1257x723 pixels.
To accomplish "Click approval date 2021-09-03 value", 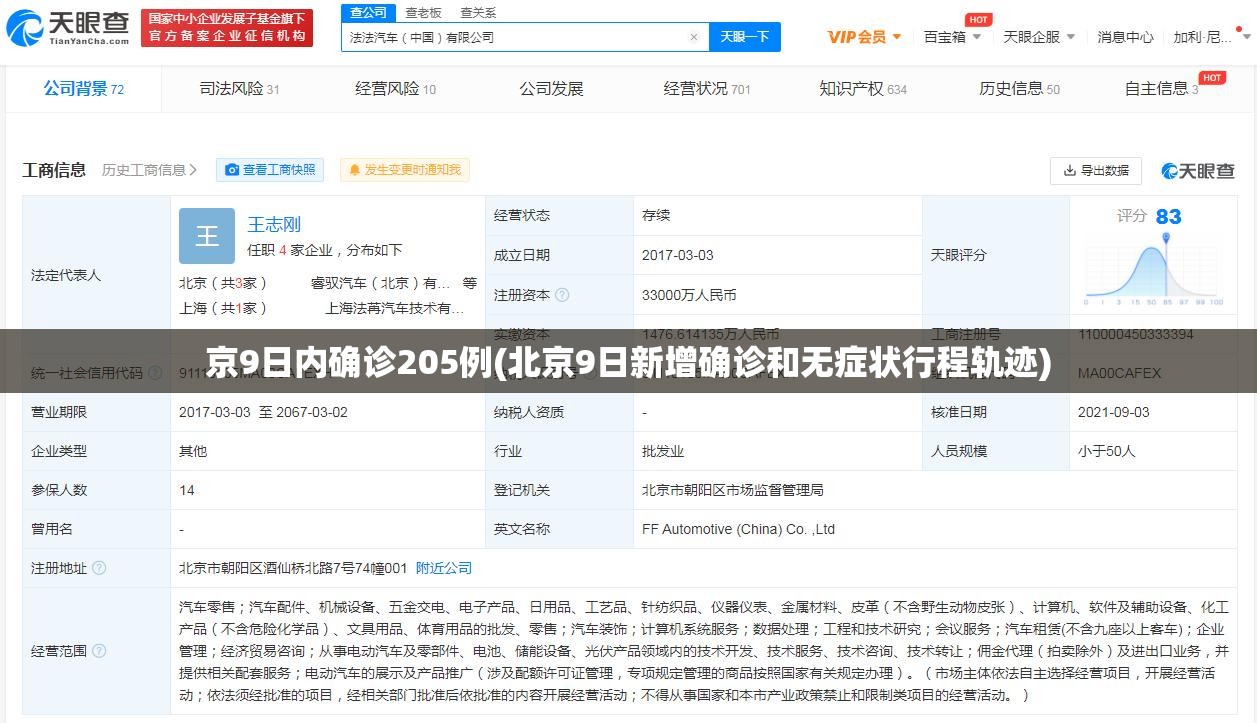I will click(x=1113, y=412).
